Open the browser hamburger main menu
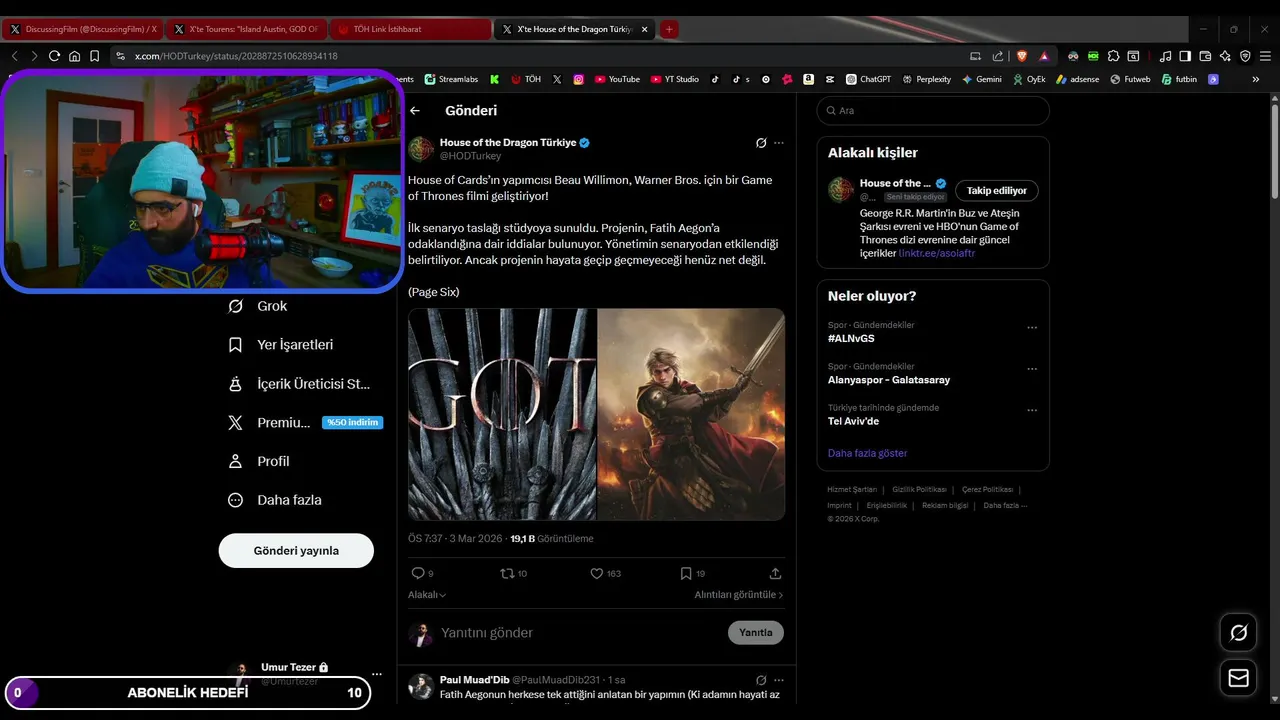 pos(1265,56)
